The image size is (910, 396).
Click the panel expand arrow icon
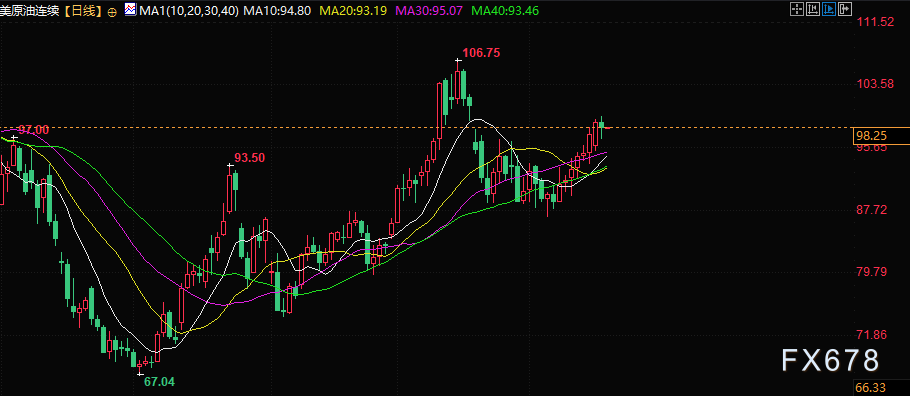[x=846, y=9]
